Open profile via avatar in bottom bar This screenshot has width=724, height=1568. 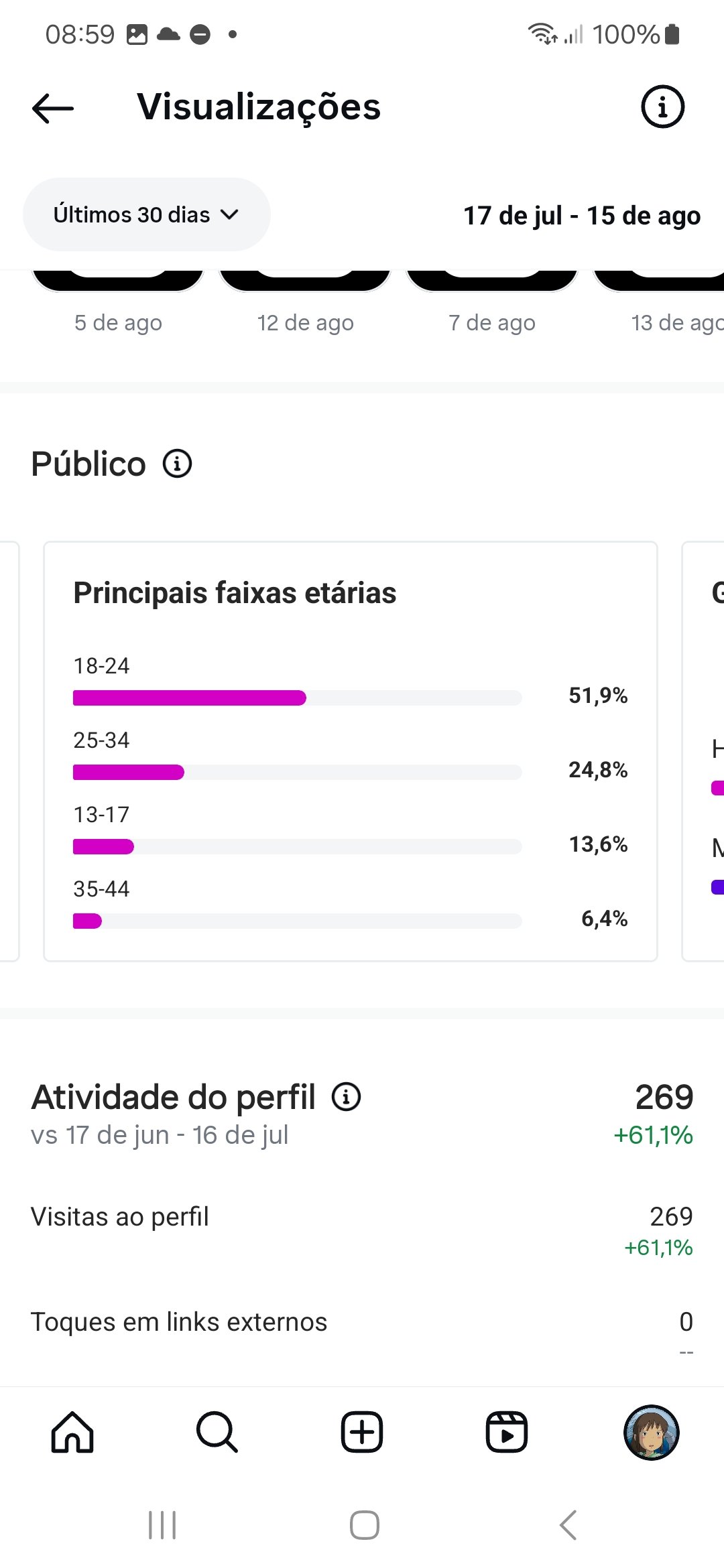(x=652, y=1432)
